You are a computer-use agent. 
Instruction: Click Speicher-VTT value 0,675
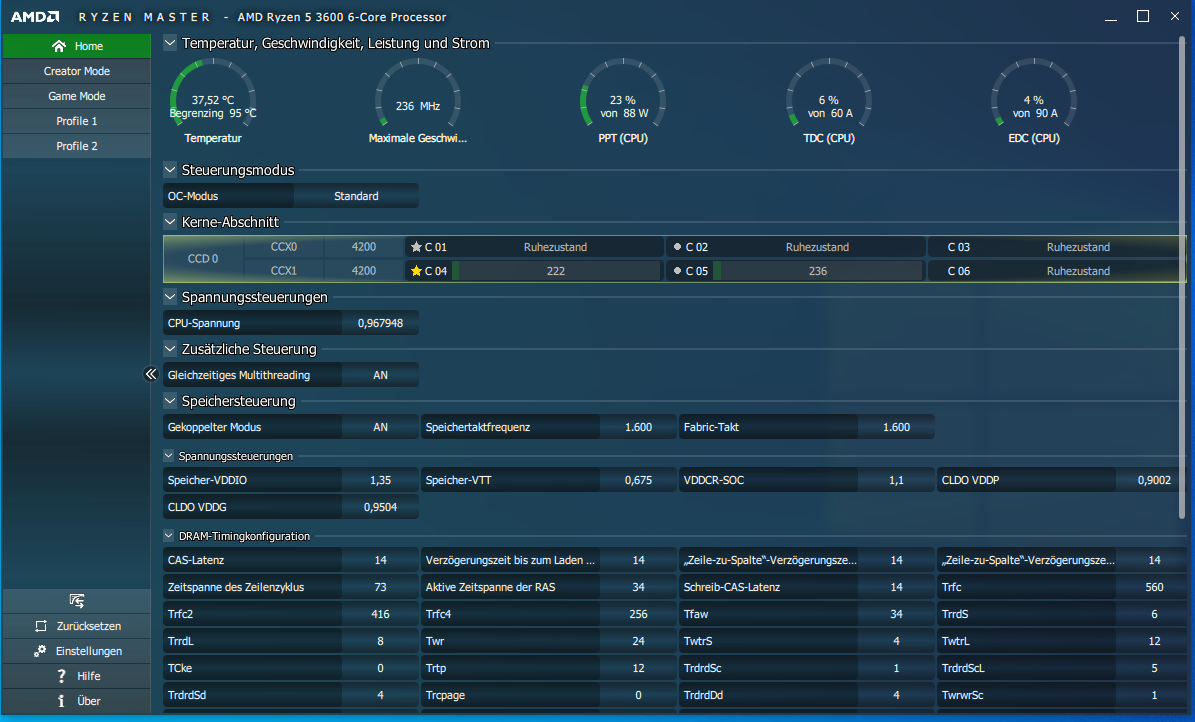coord(638,480)
